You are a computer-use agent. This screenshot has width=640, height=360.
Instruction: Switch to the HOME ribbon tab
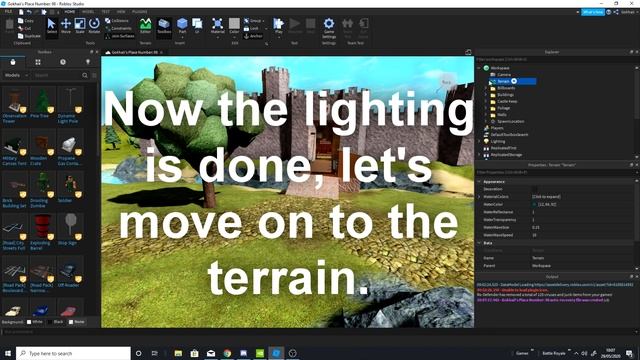(x=69, y=12)
